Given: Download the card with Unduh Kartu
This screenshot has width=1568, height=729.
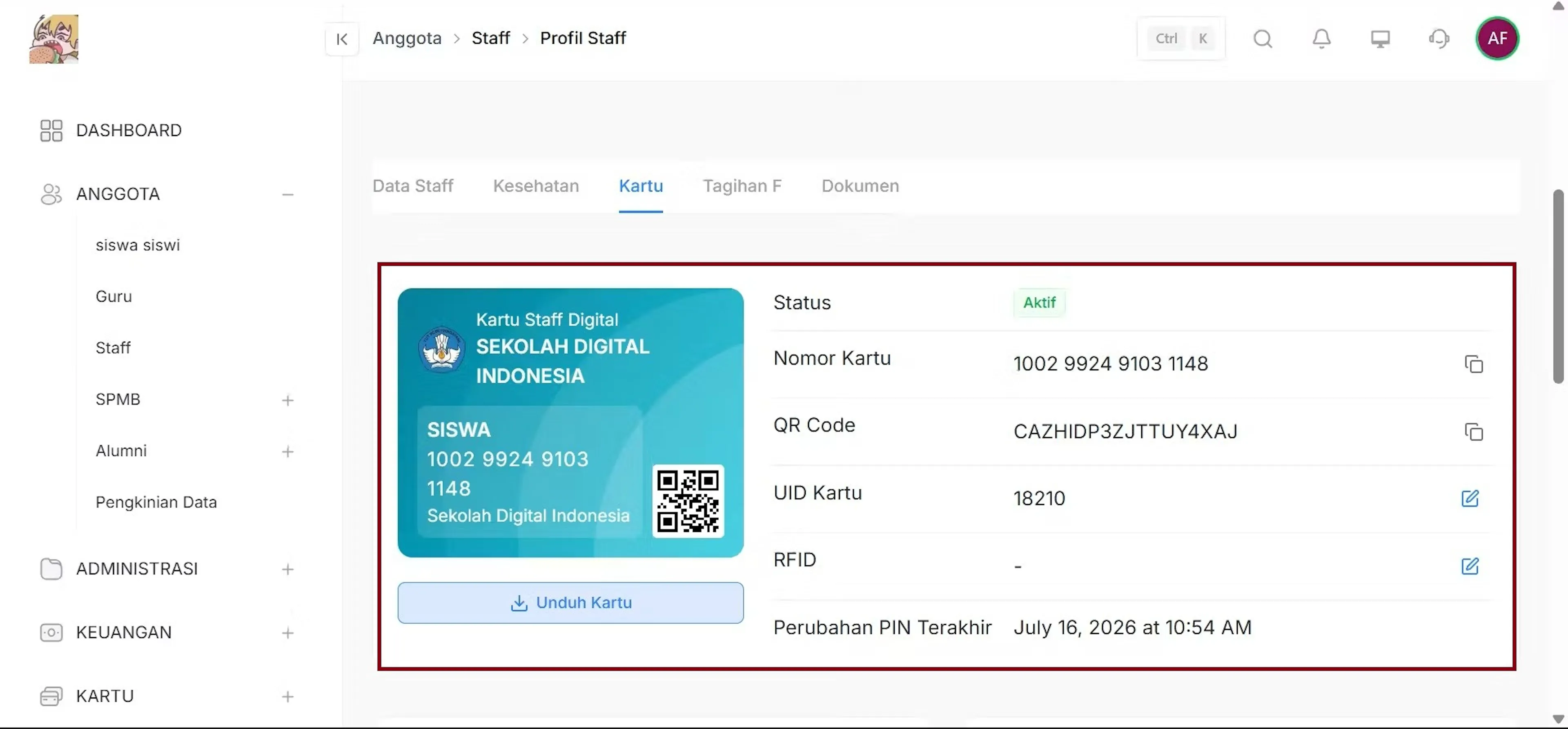Looking at the screenshot, I should pos(570,603).
